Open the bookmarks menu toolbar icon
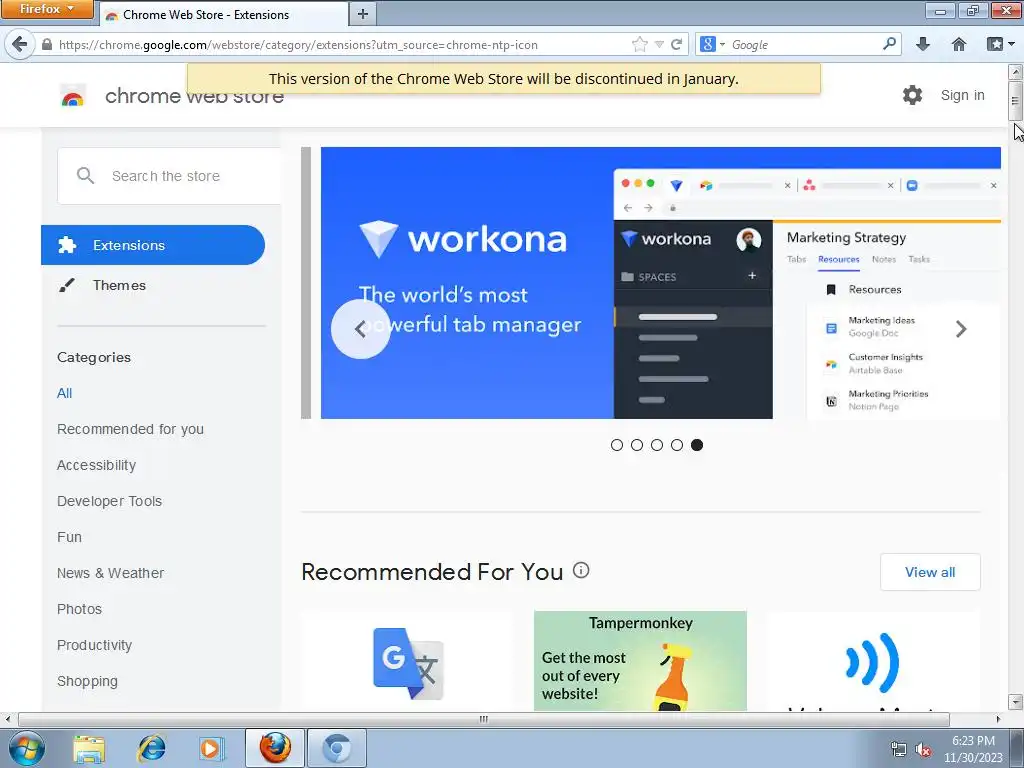 (x=995, y=44)
